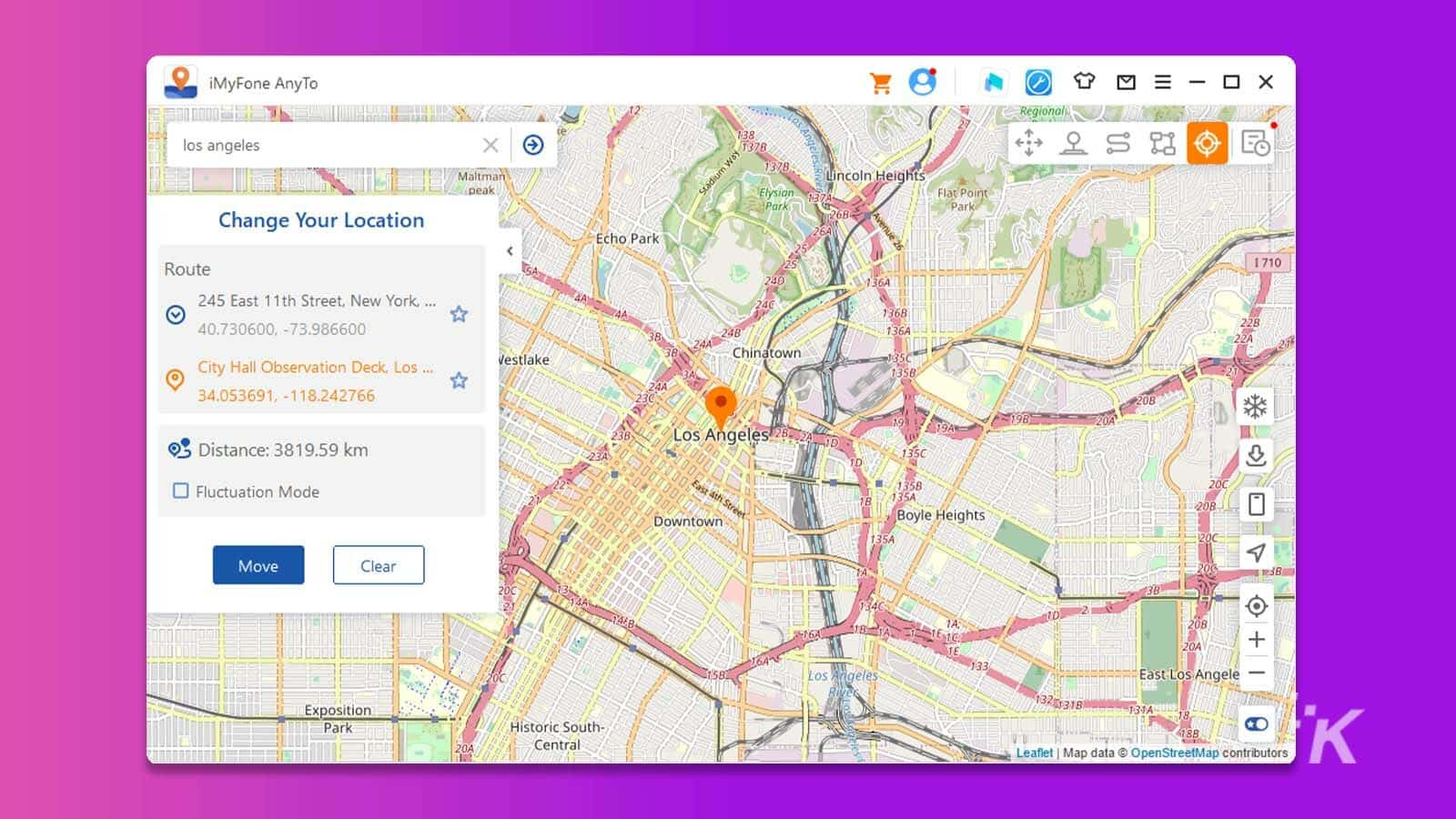This screenshot has height=819, width=1456.
Task: Select the two-spot route mode icon
Action: tap(1117, 143)
